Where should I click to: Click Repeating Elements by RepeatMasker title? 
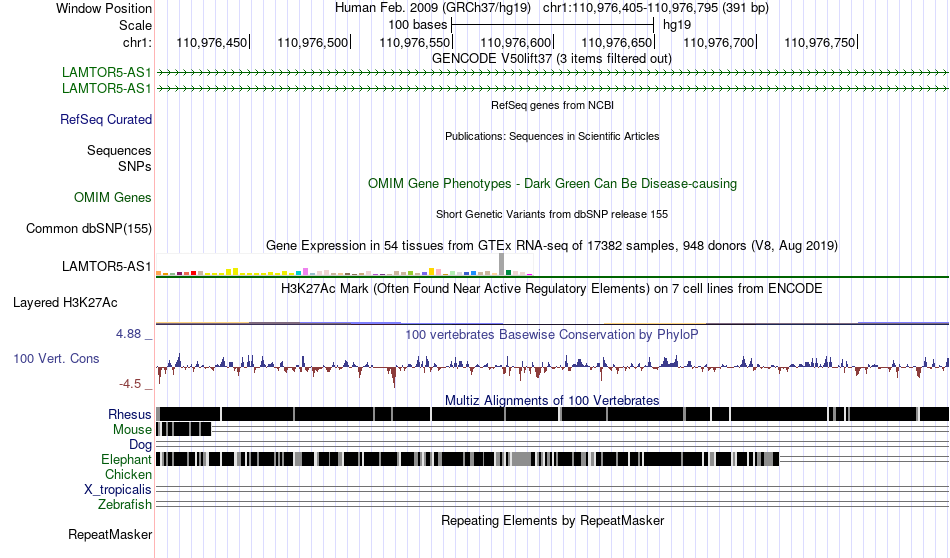[552, 520]
